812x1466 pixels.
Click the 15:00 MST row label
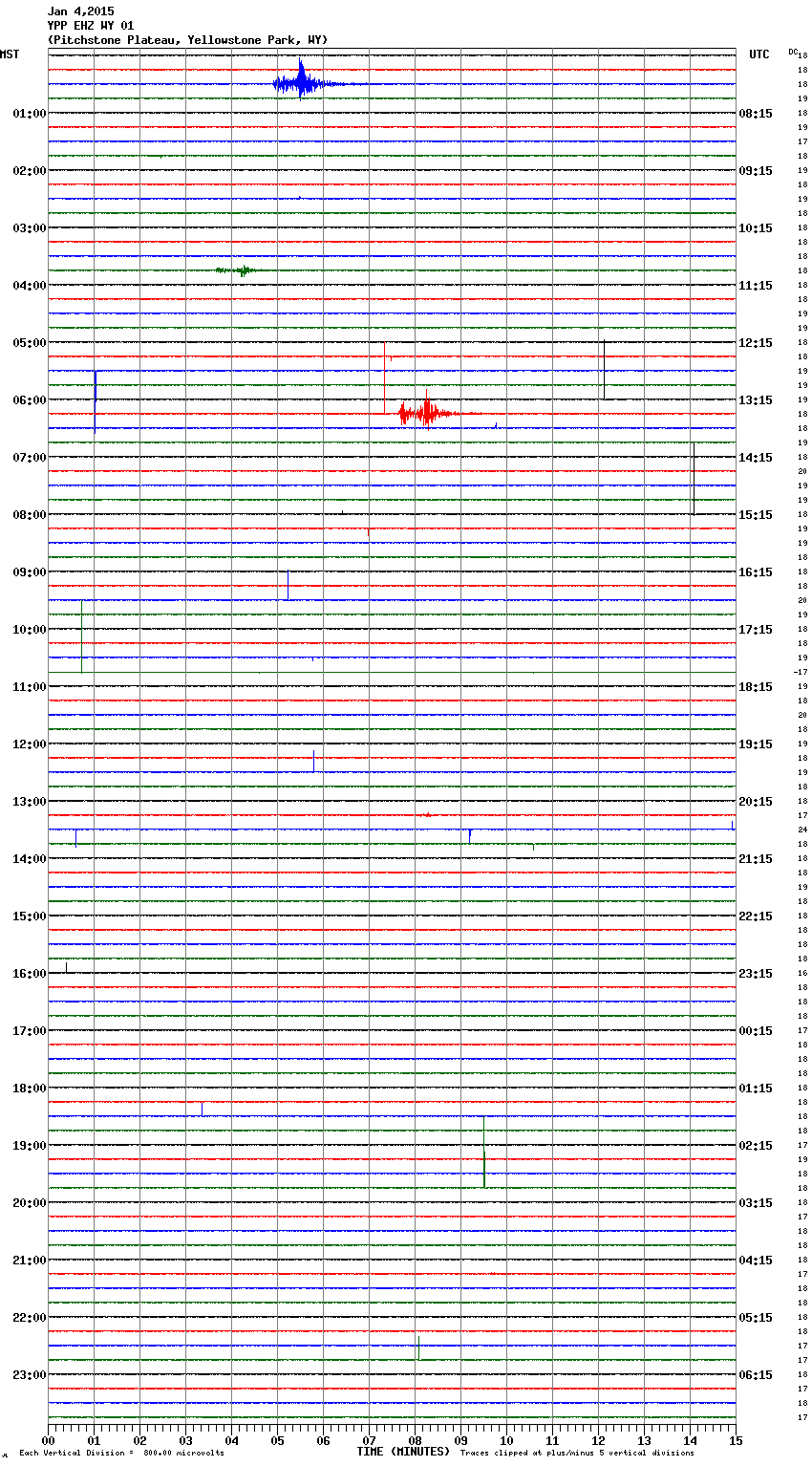point(29,916)
